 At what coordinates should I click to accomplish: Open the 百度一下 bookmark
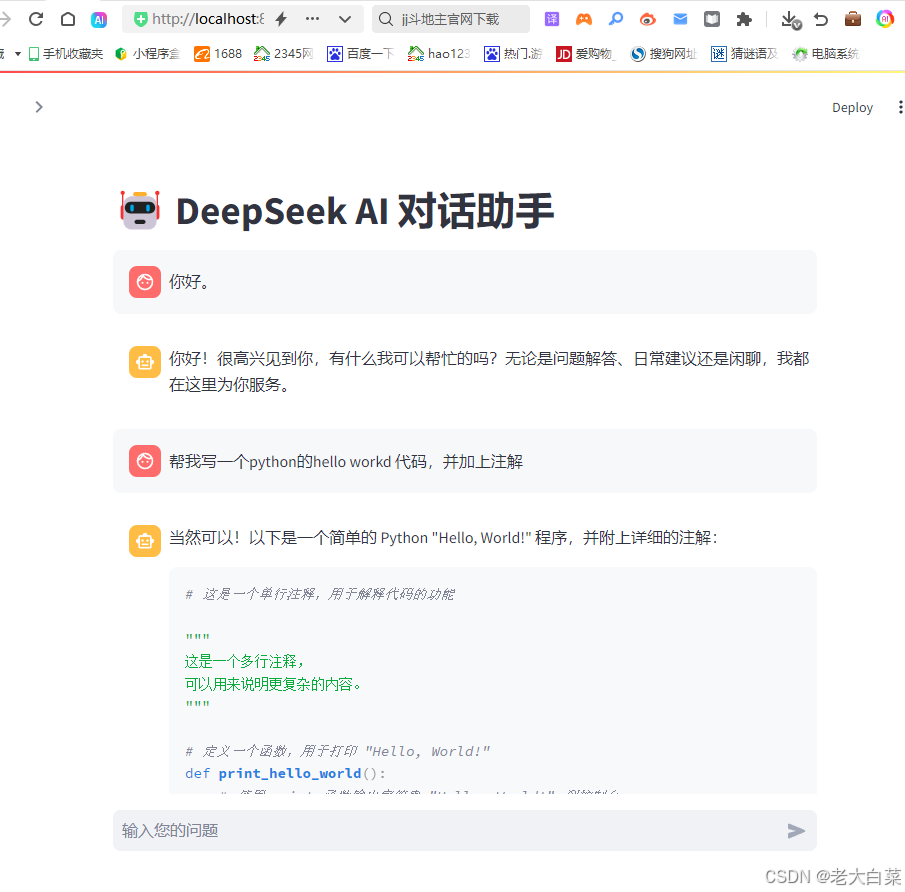tap(360, 54)
